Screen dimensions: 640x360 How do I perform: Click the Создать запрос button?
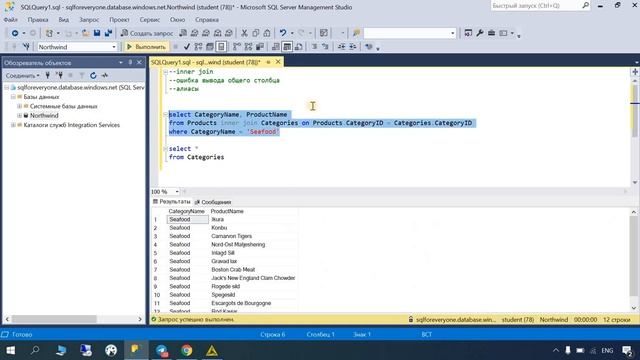[147, 33]
